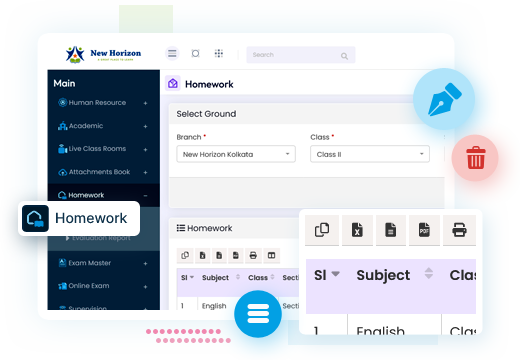This screenshot has width=520, height=360.
Task: Open the Class dropdown showing Class II
Action: coord(370,154)
